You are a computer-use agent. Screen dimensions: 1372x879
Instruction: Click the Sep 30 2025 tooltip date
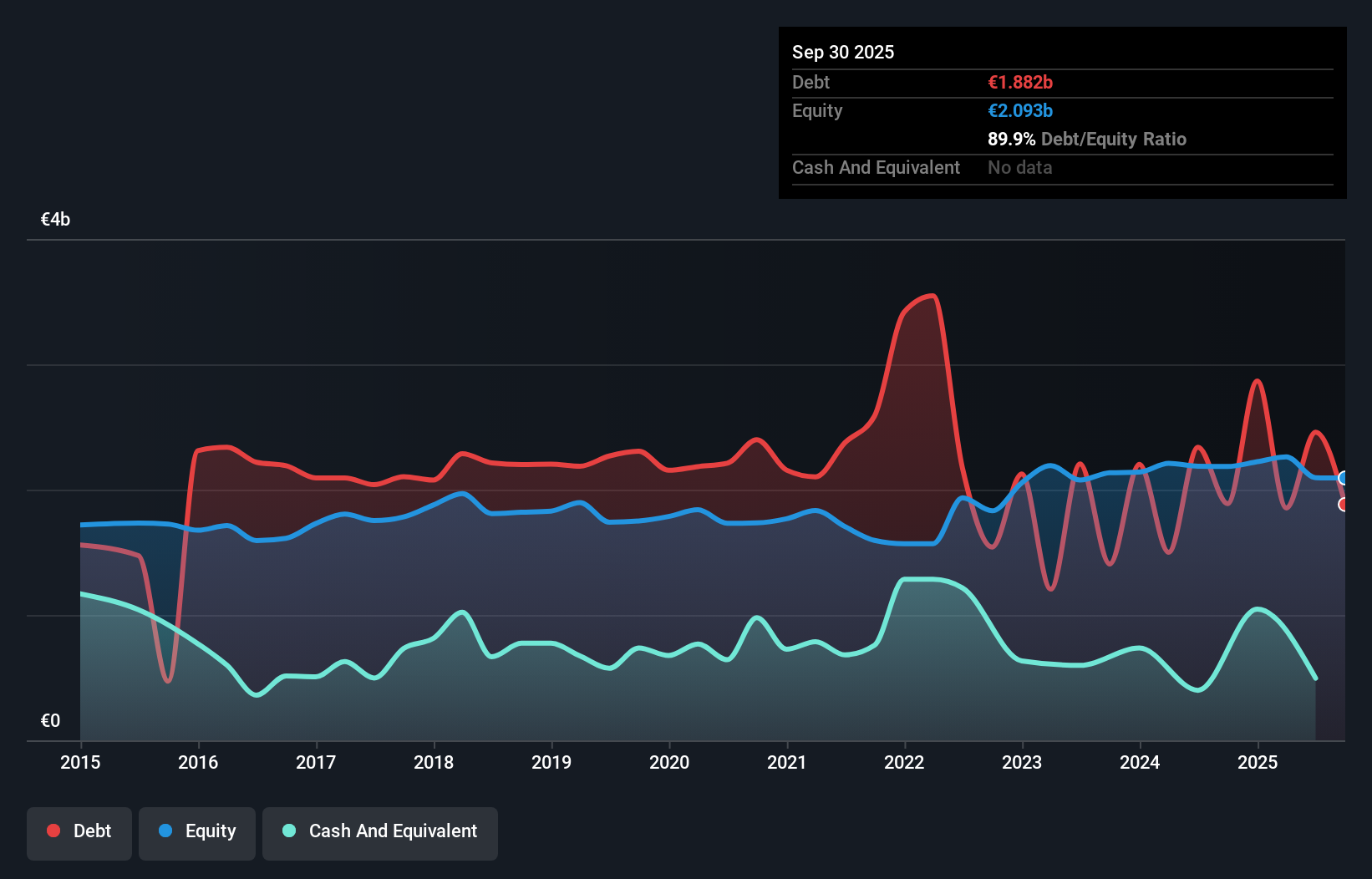point(843,52)
